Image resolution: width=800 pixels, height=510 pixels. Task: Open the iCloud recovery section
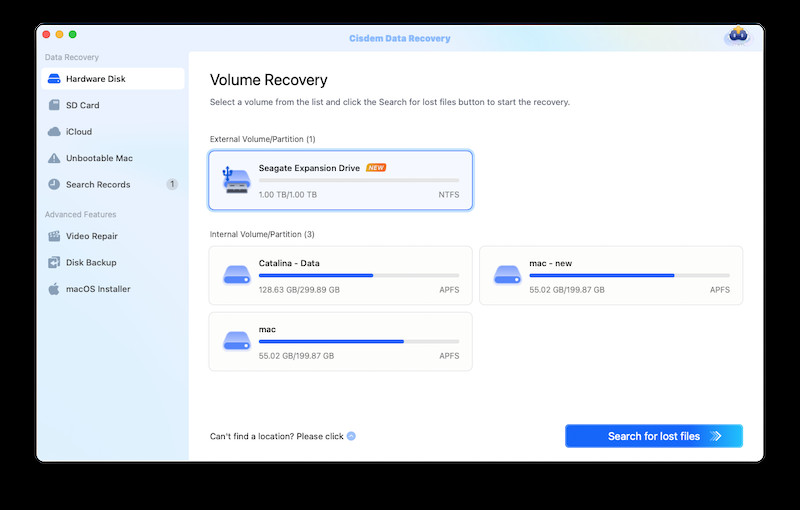coord(113,132)
